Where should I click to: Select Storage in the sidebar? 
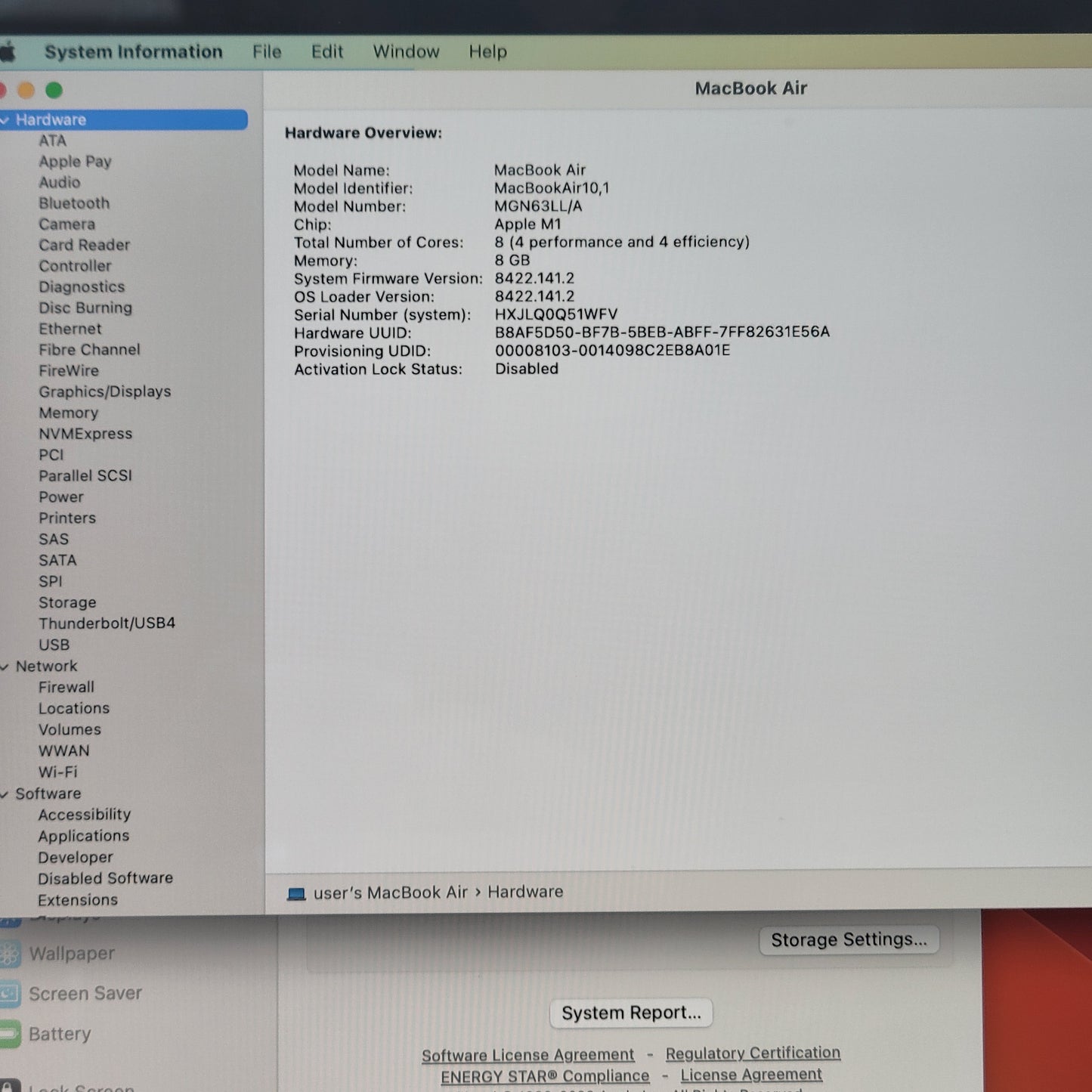pos(67,602)
